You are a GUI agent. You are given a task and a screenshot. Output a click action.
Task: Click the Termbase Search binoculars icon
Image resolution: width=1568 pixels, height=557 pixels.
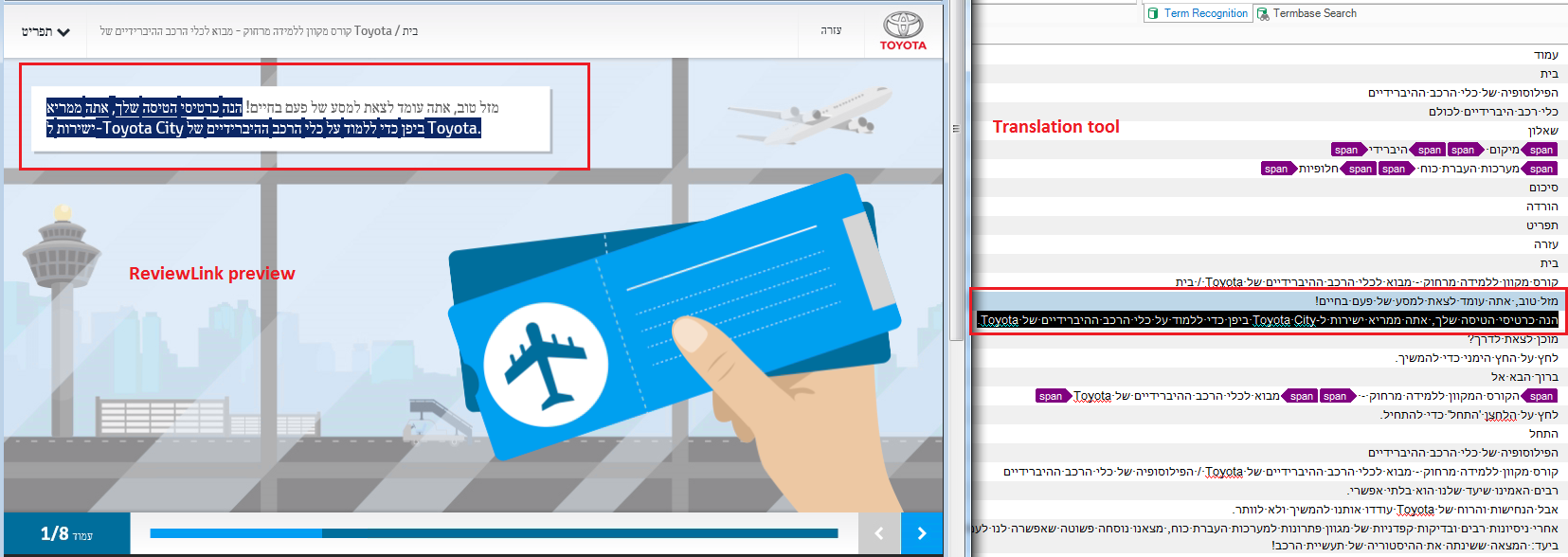point(1263,13)
